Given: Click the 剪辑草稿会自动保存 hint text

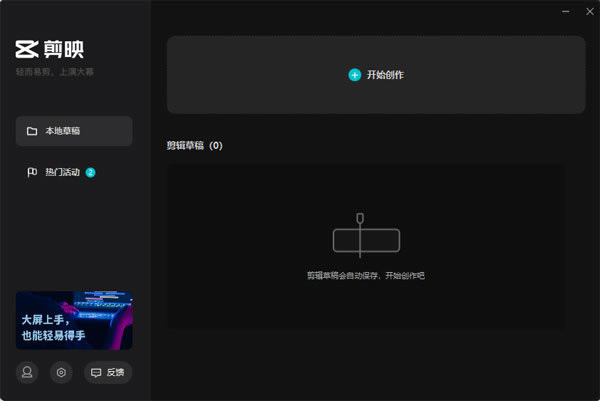Looking at the screenshot, I should 365,275.
